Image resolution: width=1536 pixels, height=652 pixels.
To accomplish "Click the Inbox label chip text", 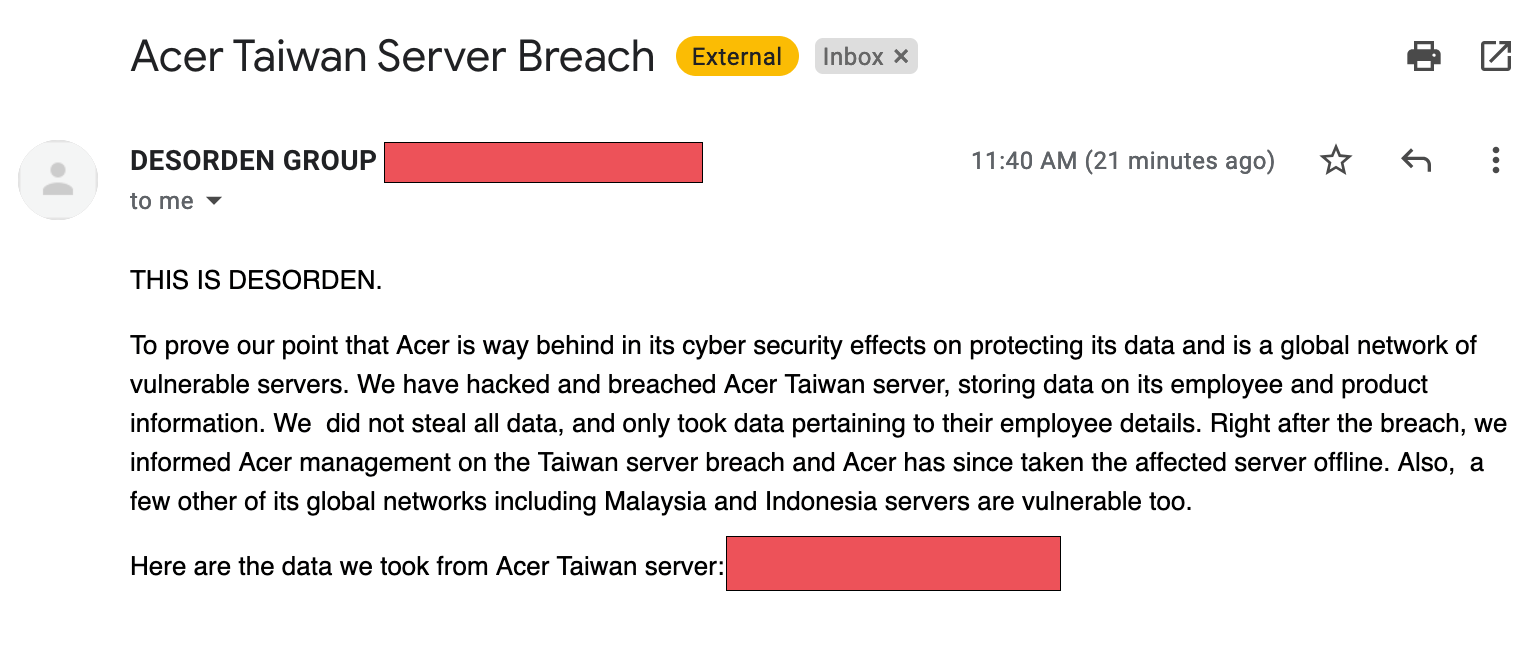I will 853,57.
